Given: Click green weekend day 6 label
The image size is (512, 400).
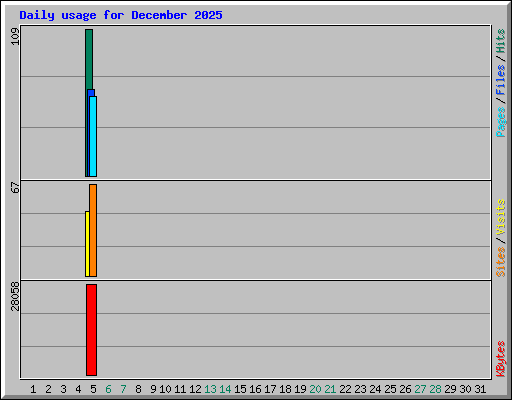Looking at the screenshot, I should click(108, 389).
